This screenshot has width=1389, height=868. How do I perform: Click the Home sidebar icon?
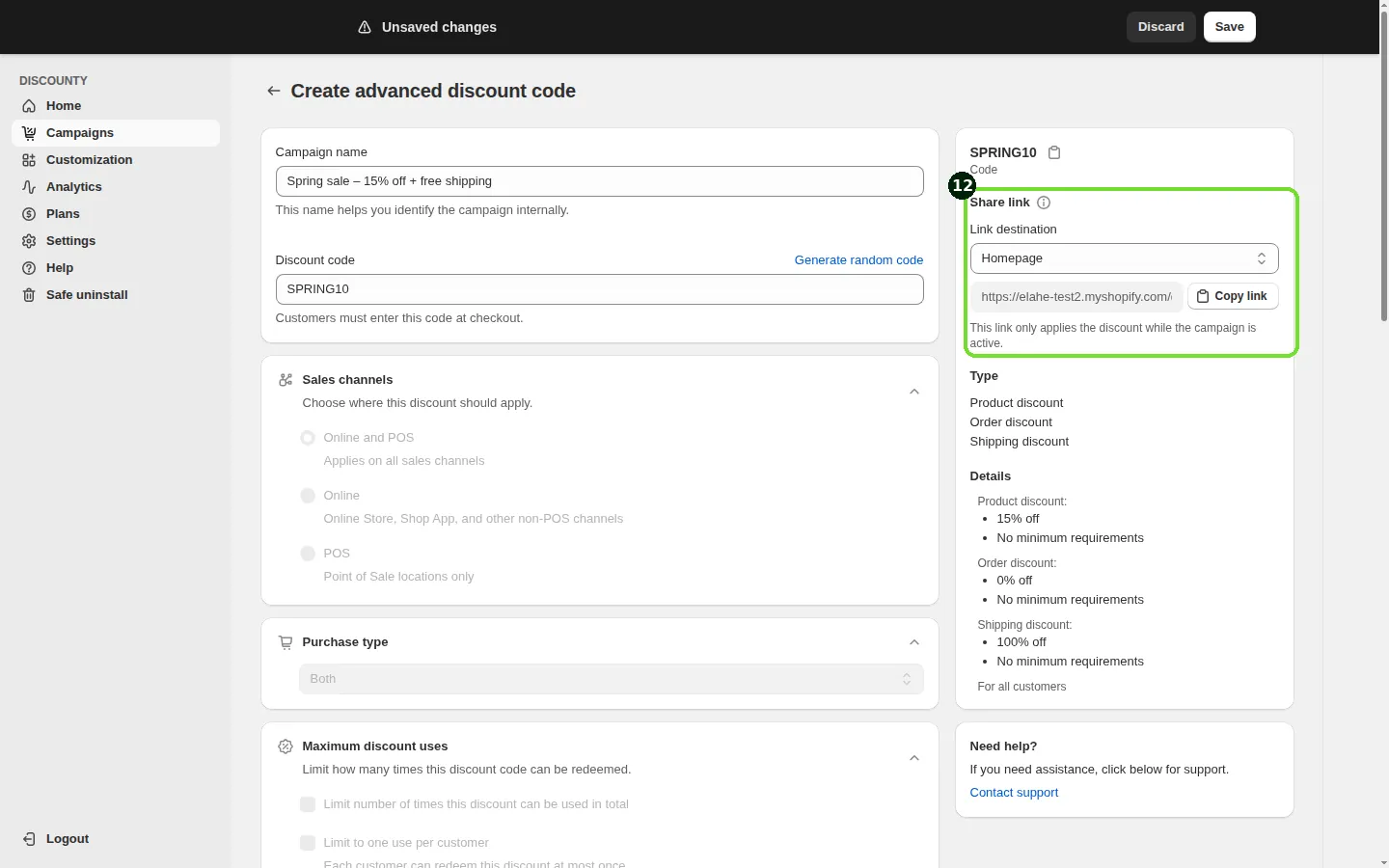click(29, 106)
